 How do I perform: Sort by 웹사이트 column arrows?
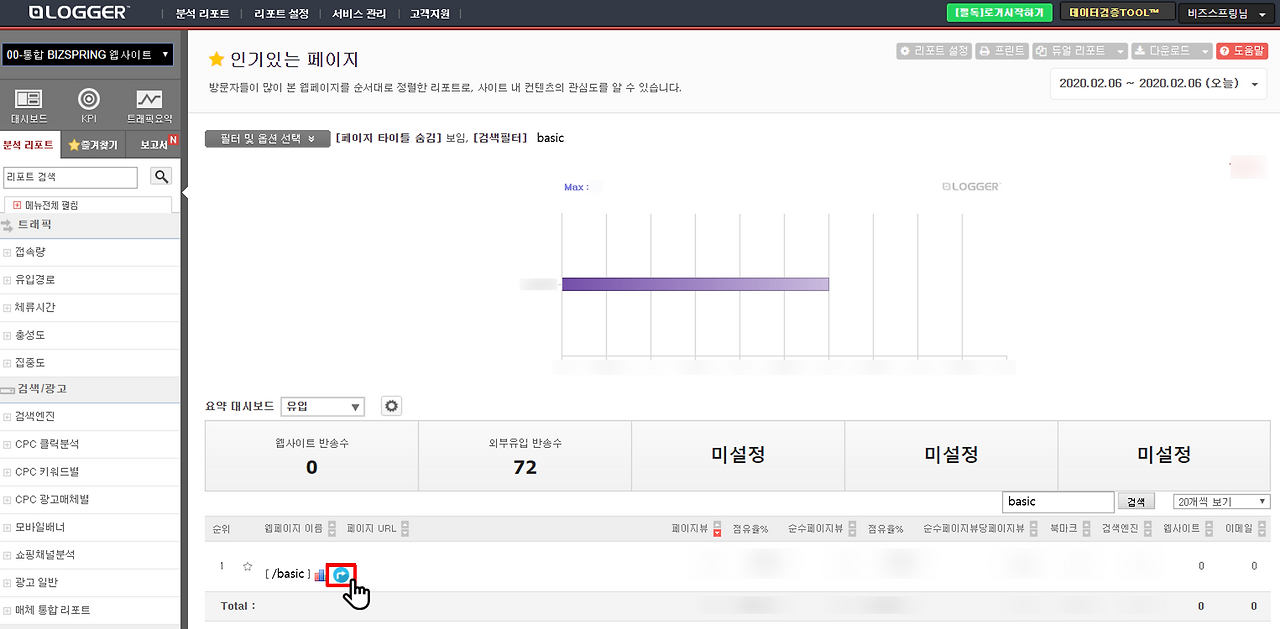click(1207, 529)
